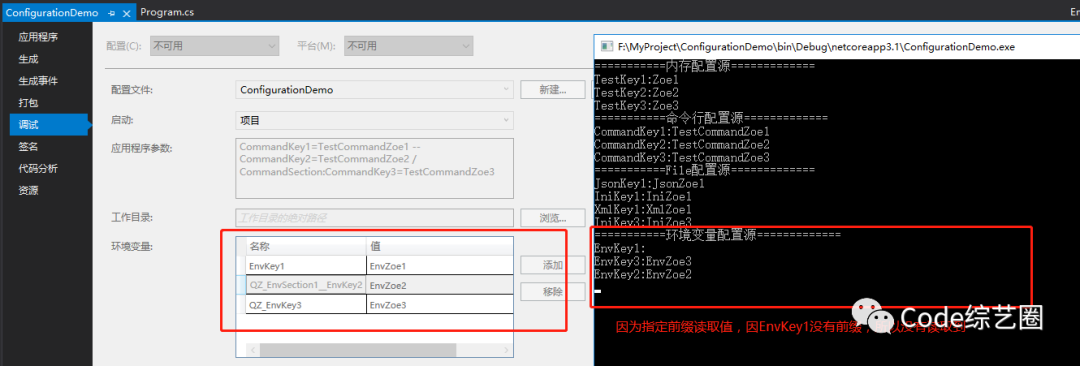
Task: Click the EnvKey2:EnvZoe2 console line
Action: [643, 274]
